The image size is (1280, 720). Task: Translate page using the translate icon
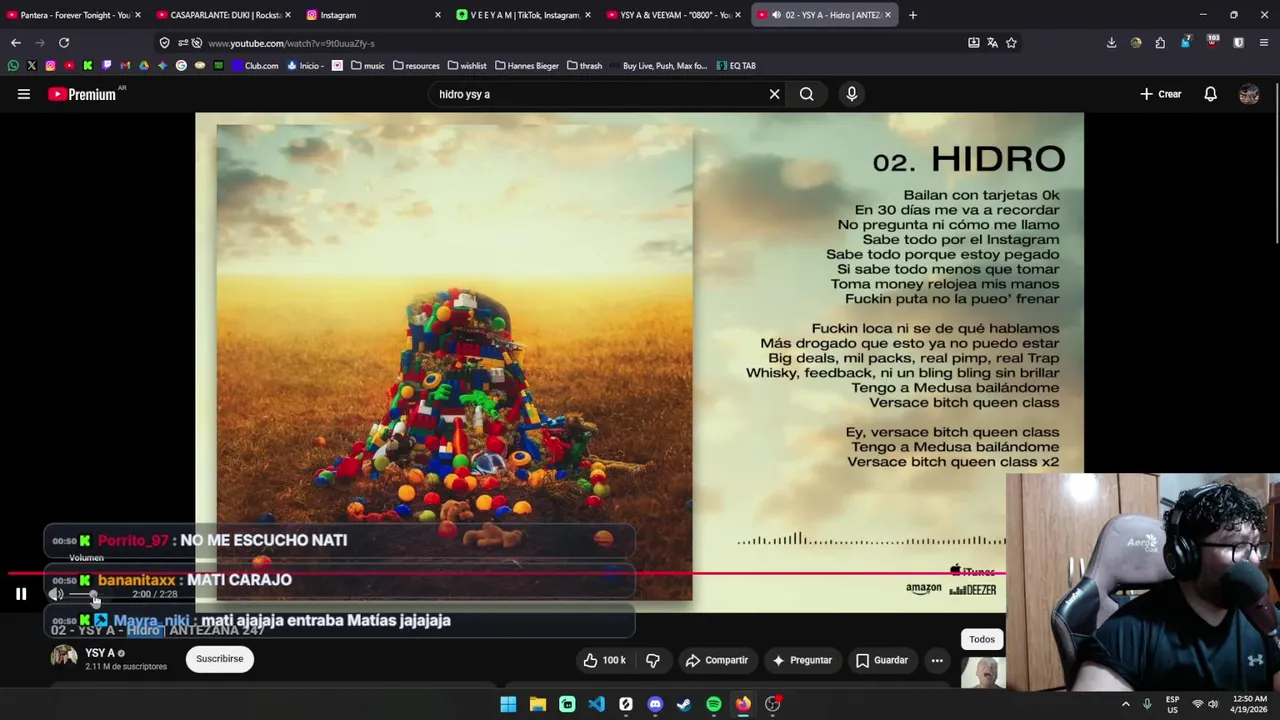point(992,43)
